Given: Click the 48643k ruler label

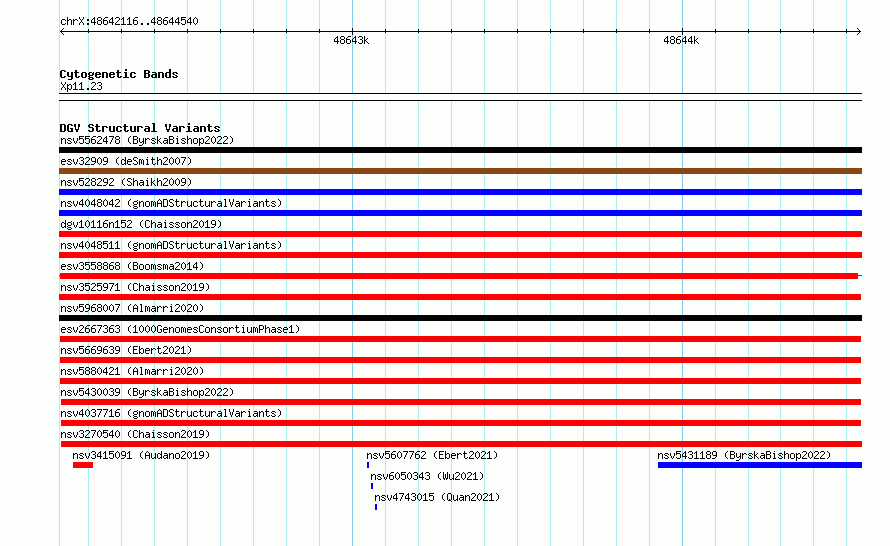Looking at the screenshot, I should [351, 40].
